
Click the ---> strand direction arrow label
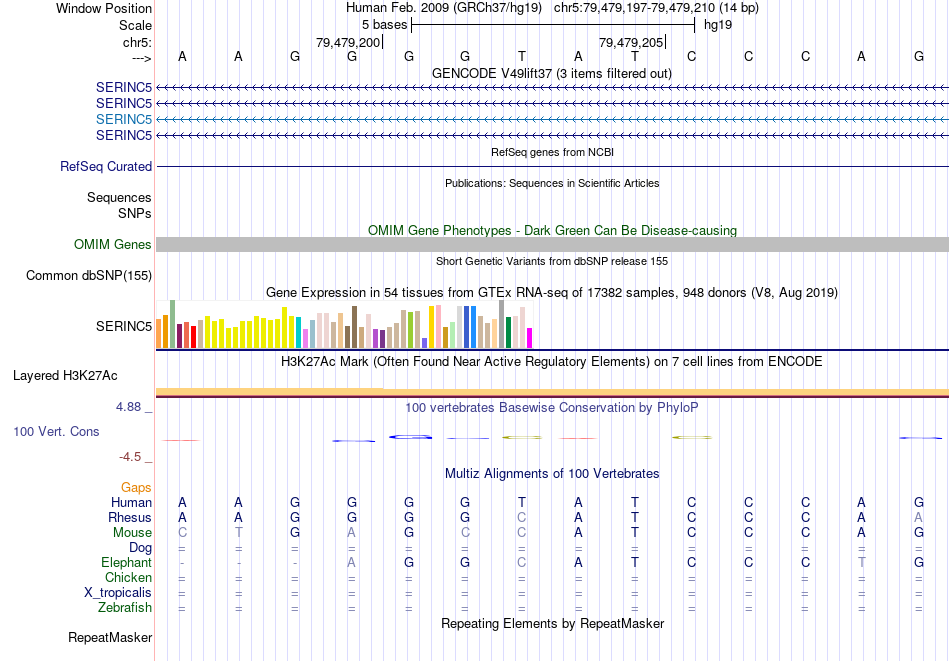pyautogui.click(x=141, y=58)
